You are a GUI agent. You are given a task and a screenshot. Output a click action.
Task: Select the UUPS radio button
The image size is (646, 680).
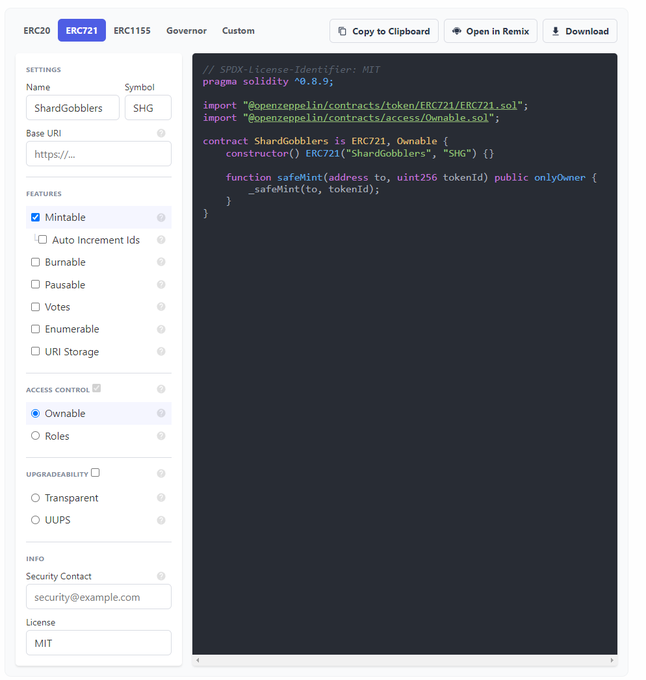coord(36,520)
